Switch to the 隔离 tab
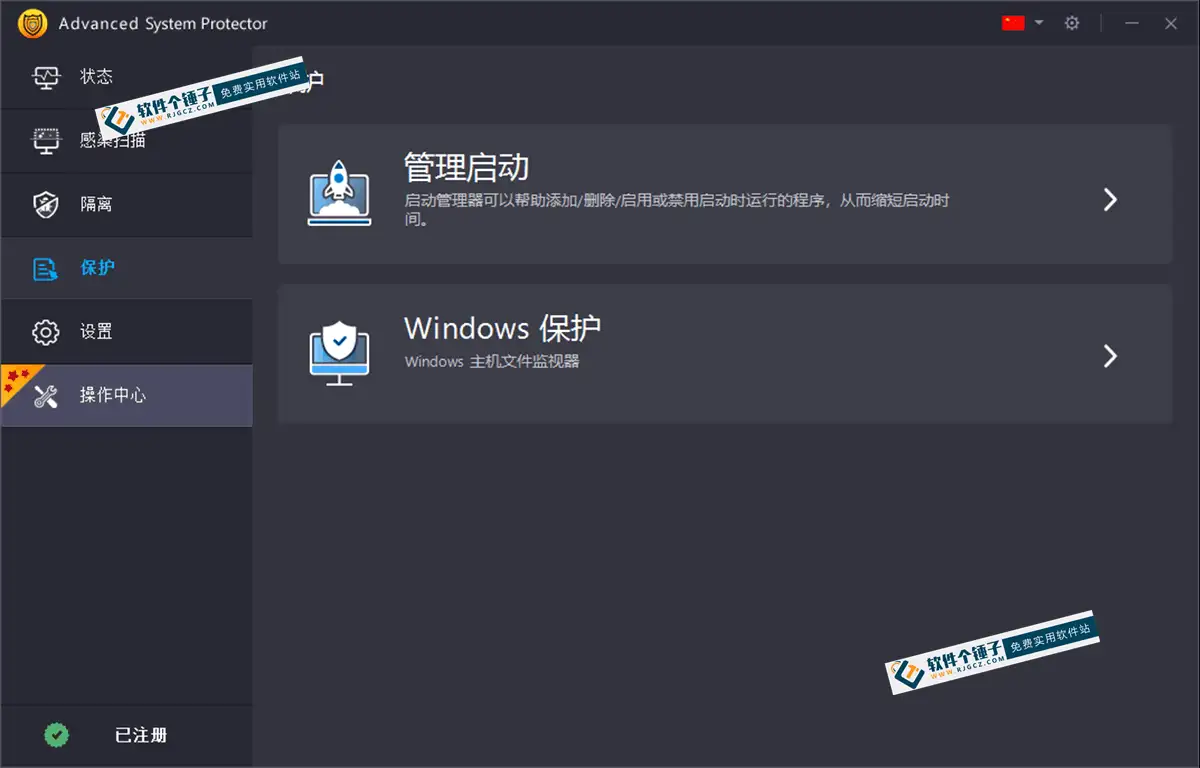The image size is (1200, 768). click(x=126, y=205)
